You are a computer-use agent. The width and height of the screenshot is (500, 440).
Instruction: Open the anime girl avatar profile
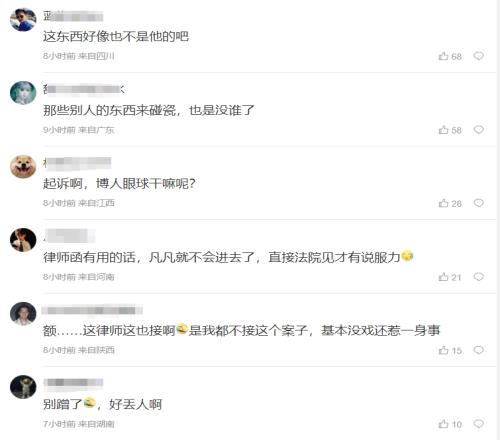[x=23, y=93]
